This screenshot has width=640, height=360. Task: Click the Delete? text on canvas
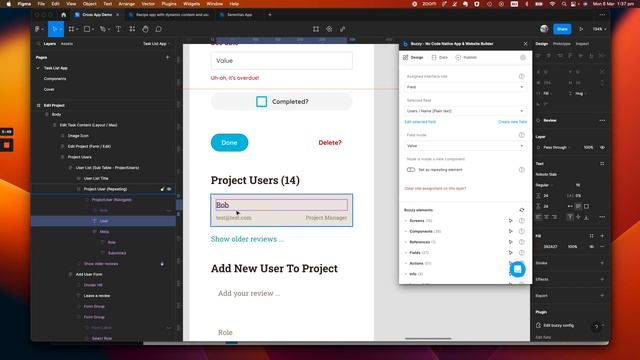(330, 142)
